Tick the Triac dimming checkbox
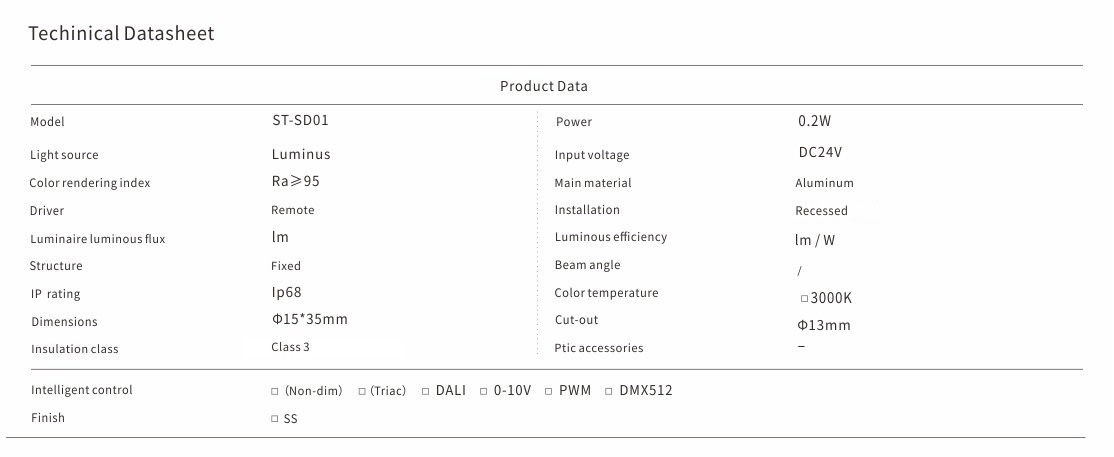 pyautogui.click(x=362, y=391)
